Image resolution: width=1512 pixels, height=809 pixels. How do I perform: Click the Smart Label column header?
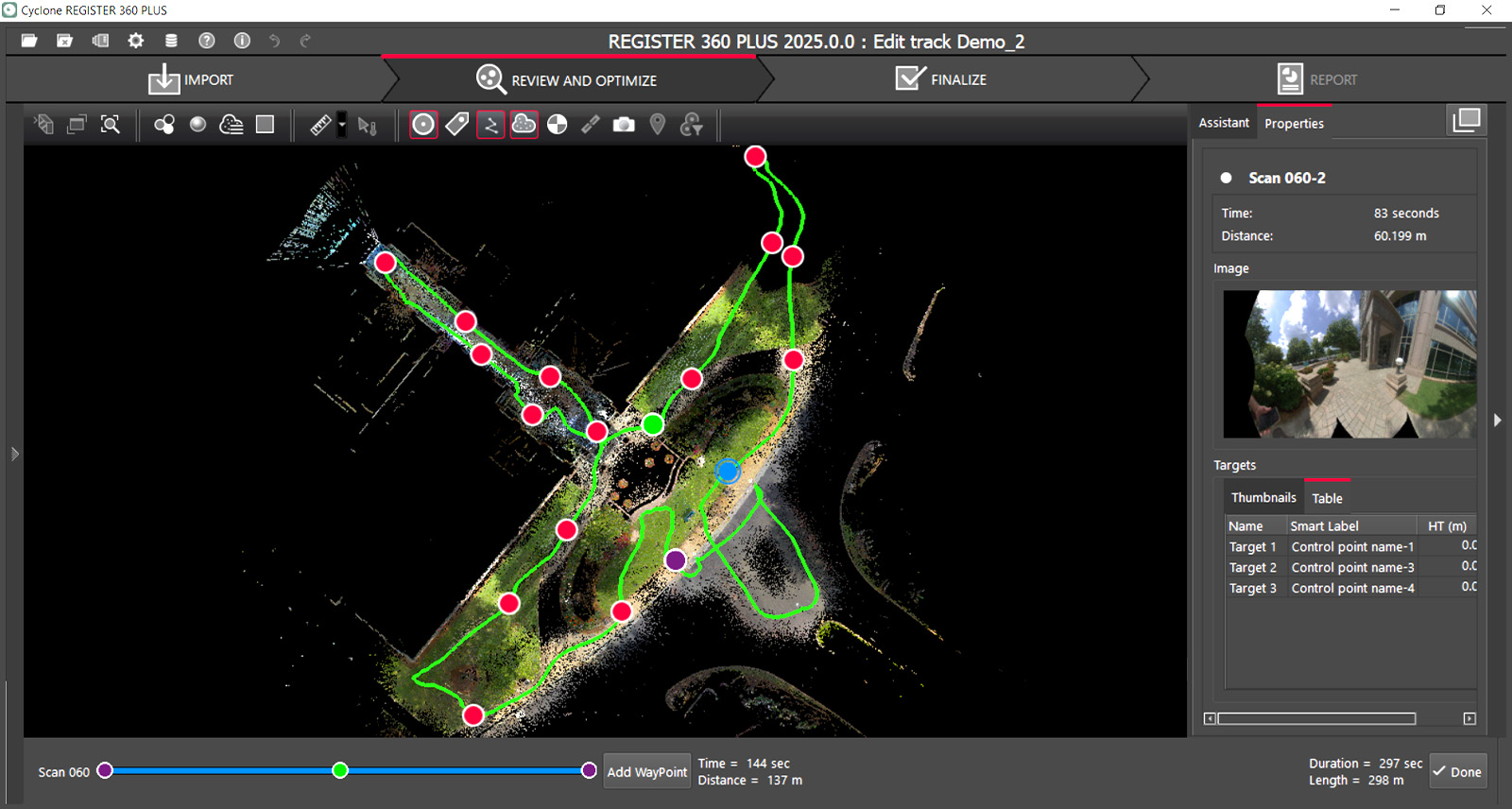(1352, 525)
